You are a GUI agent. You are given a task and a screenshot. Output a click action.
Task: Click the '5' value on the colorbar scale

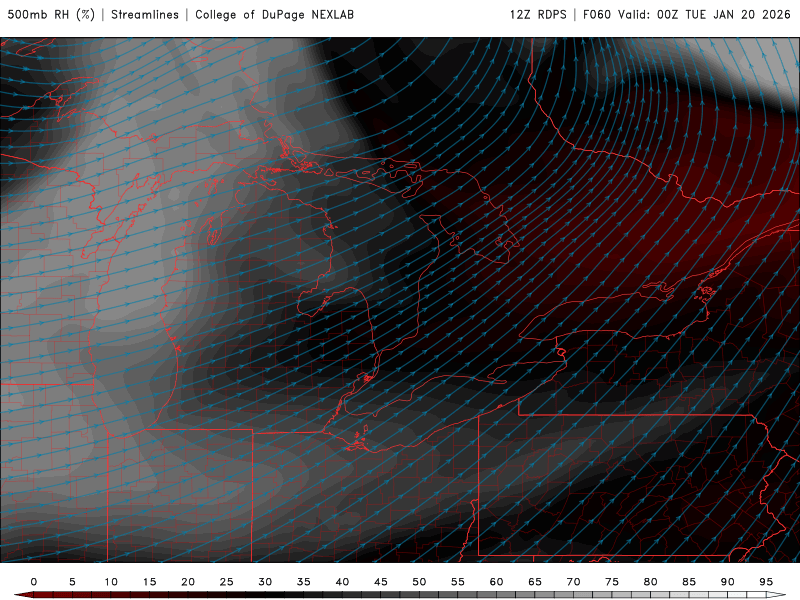[x=72, y=582]
